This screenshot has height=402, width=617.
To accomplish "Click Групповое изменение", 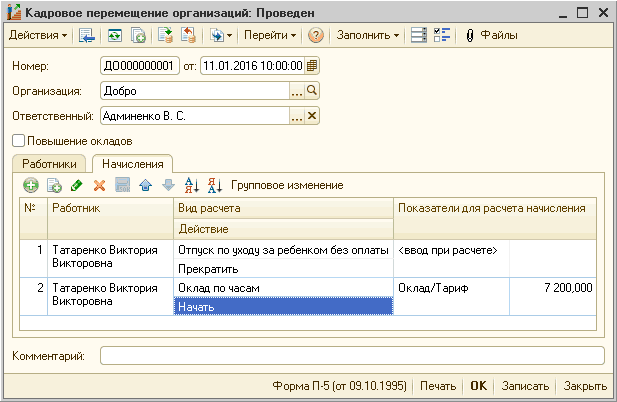I will click(287, 185).
